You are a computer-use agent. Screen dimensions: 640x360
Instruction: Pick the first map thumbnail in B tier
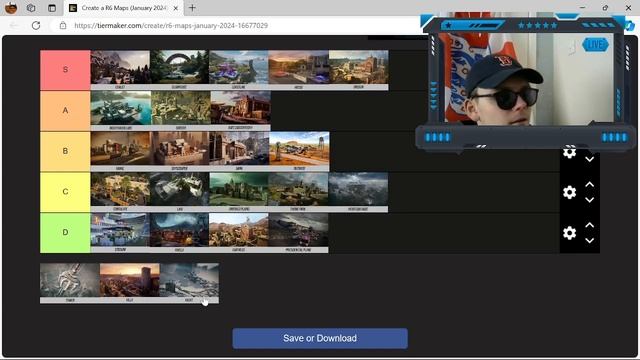pos(120,151)
